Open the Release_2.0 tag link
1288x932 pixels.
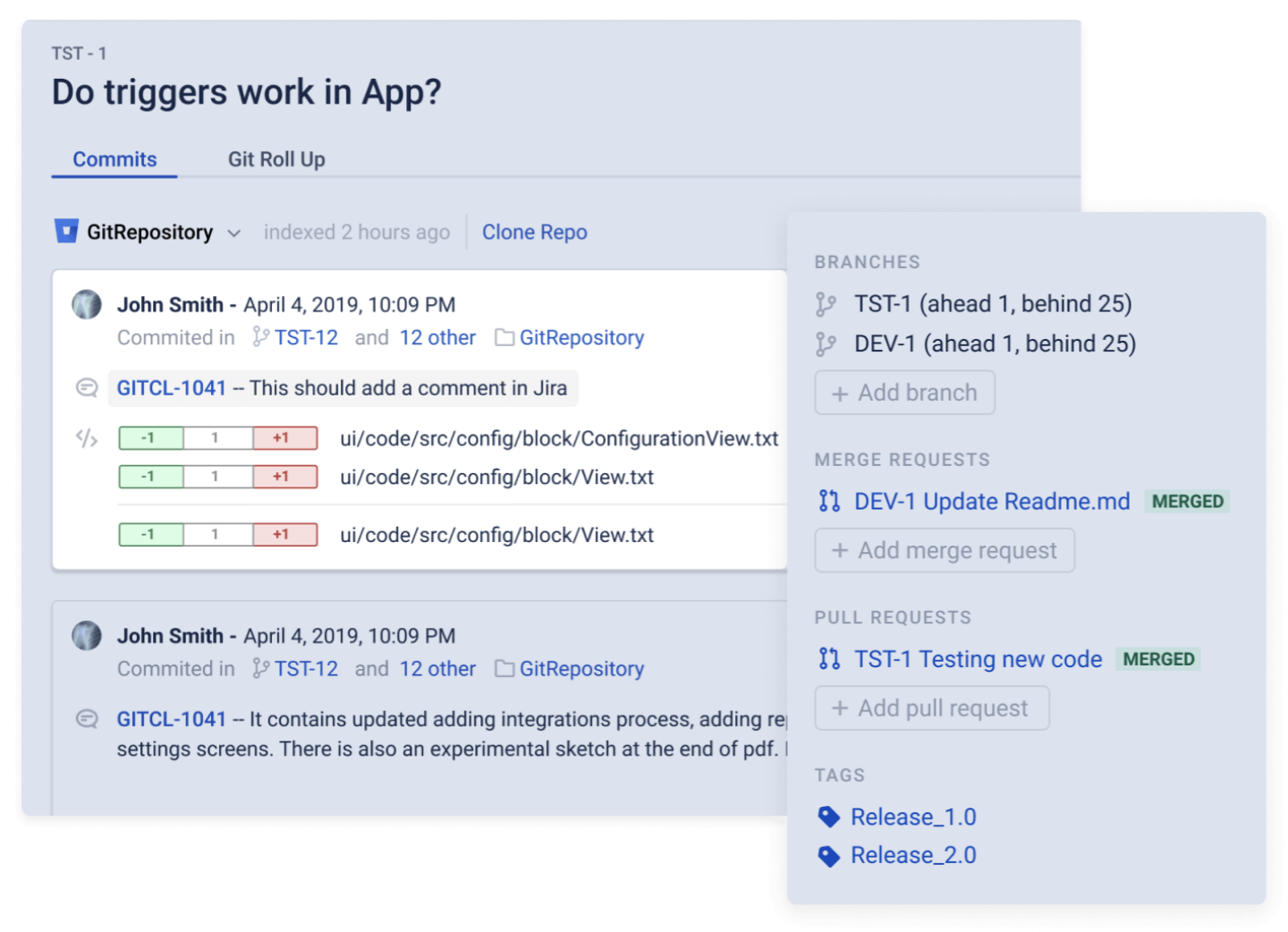point(913,856)
